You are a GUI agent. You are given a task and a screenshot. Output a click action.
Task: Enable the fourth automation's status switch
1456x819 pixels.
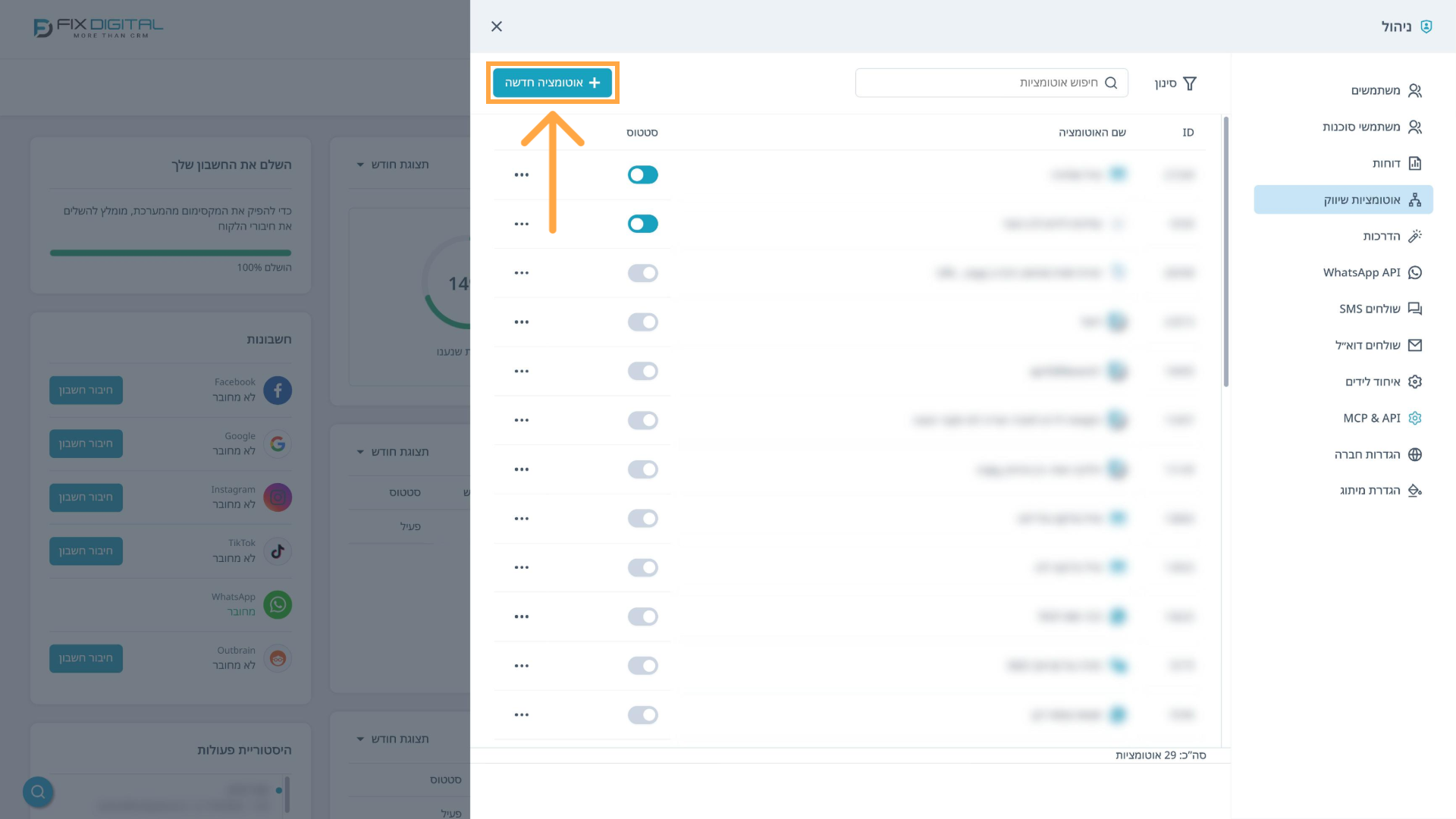tap(642, 322)
